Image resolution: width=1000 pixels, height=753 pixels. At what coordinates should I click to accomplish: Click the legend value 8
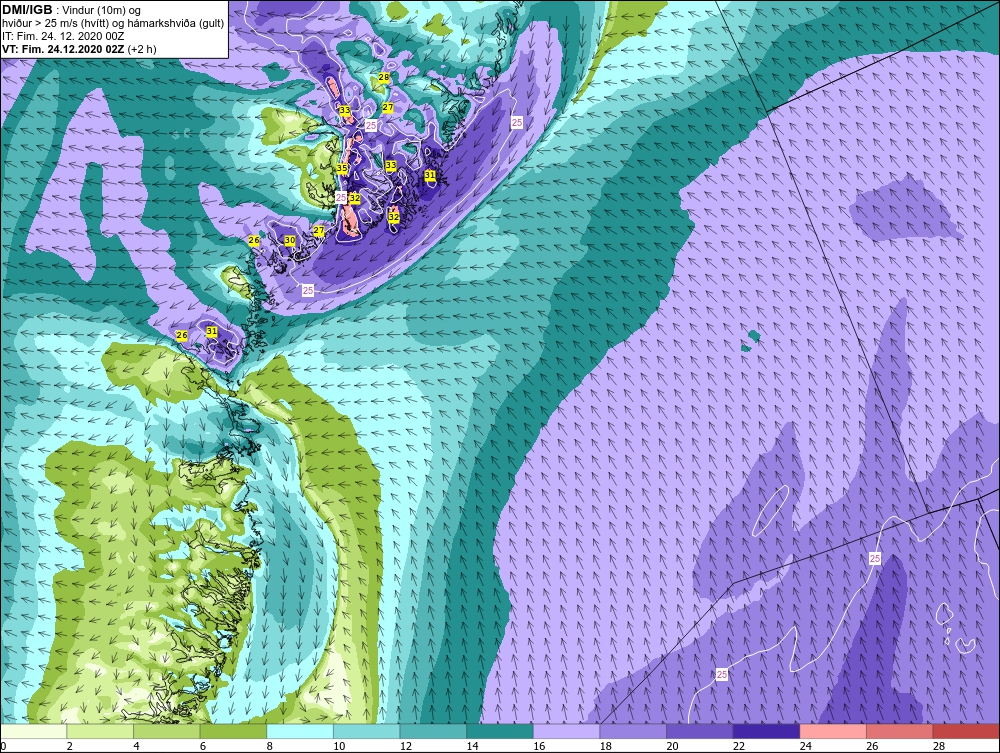pyautogui.click(x=270, y=746)
